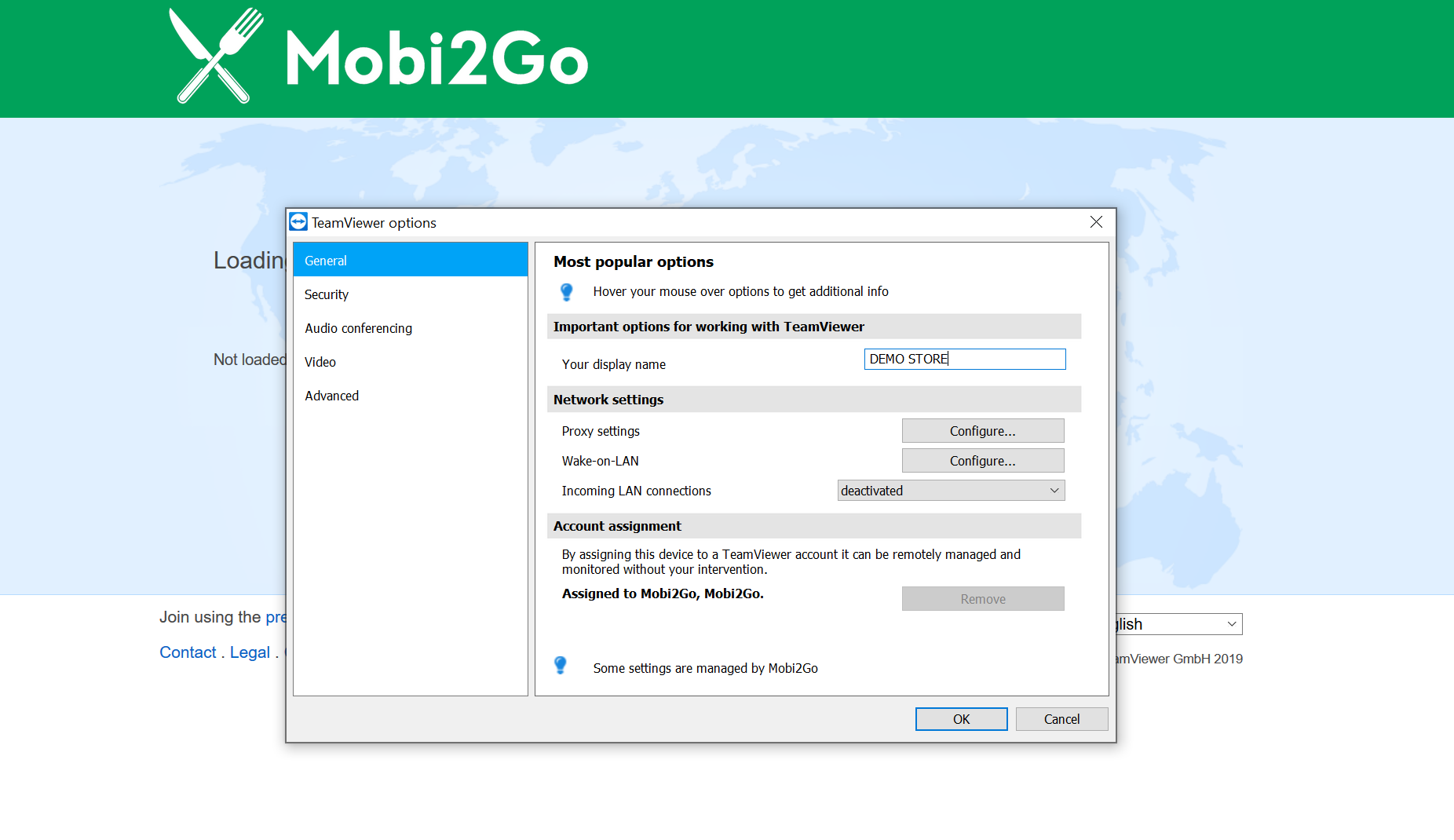Select the General category
The width and height of the screenshot is (1454, 840).
pyautogui.click(x=410, y=260)
